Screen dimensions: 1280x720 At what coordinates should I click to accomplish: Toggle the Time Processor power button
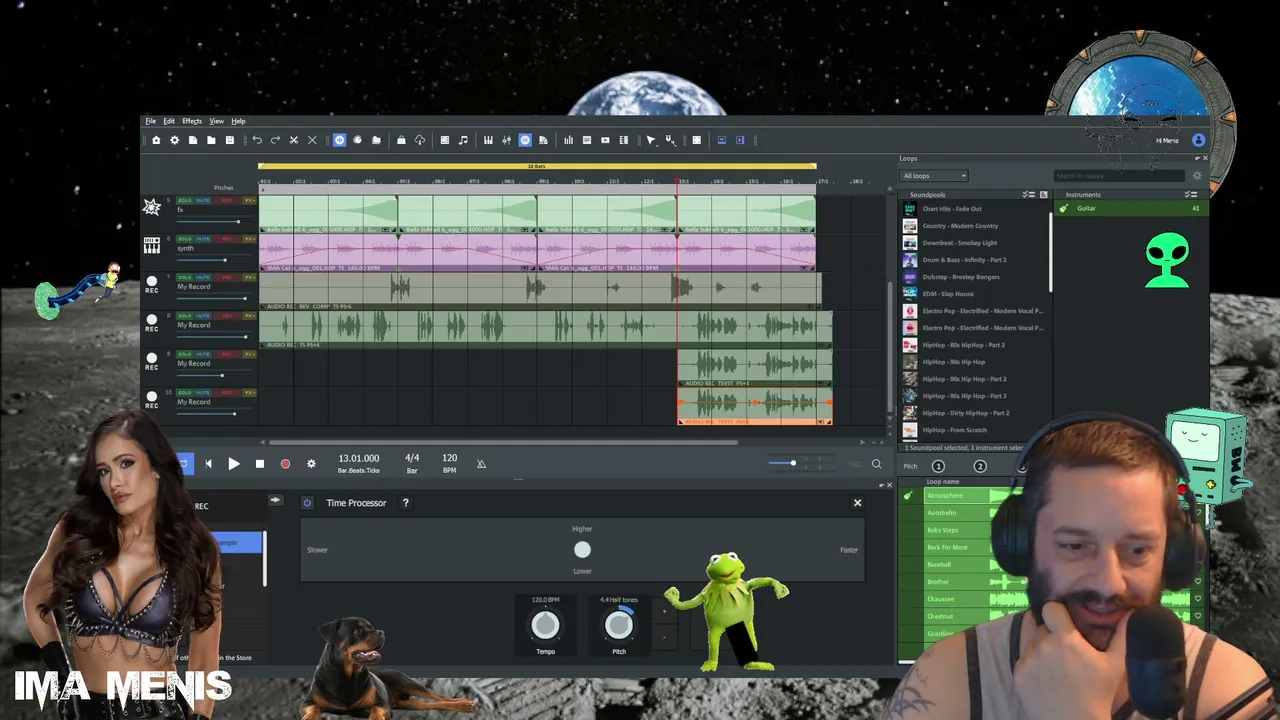point(307,503)
